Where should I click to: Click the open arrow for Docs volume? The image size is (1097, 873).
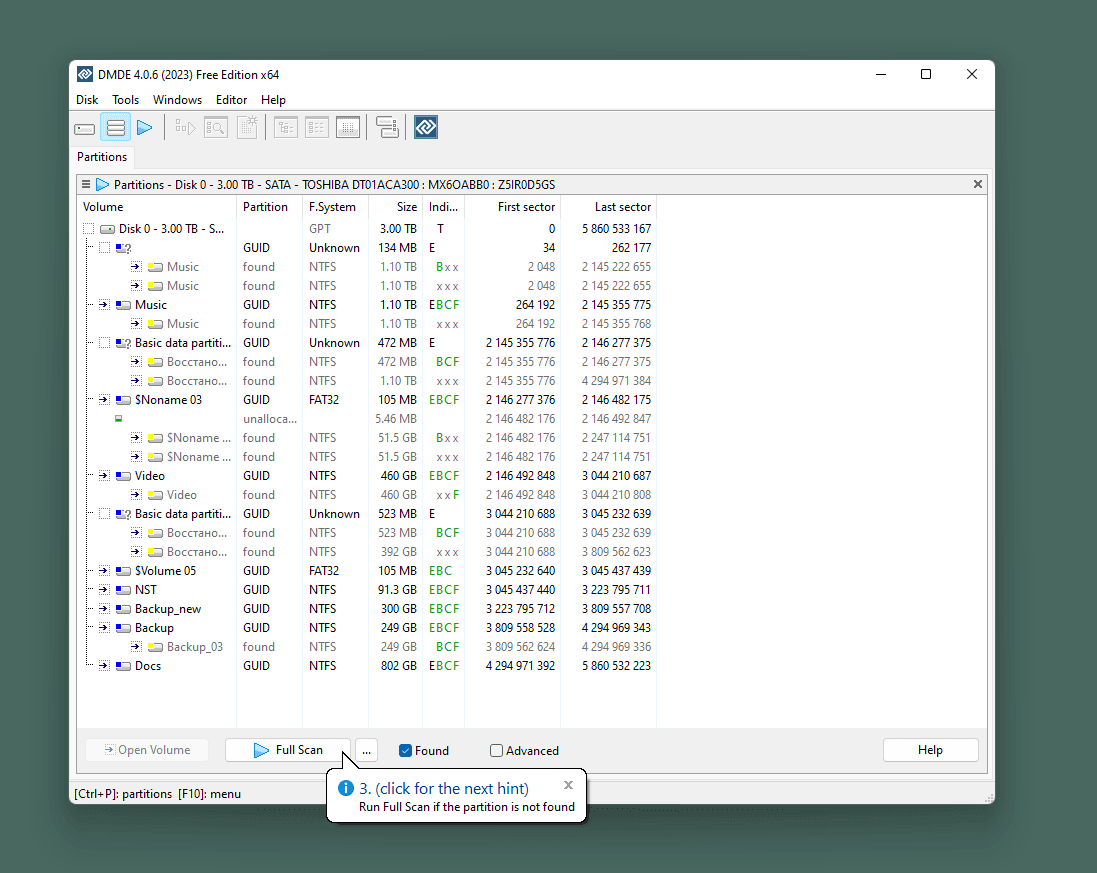(104, 665)
